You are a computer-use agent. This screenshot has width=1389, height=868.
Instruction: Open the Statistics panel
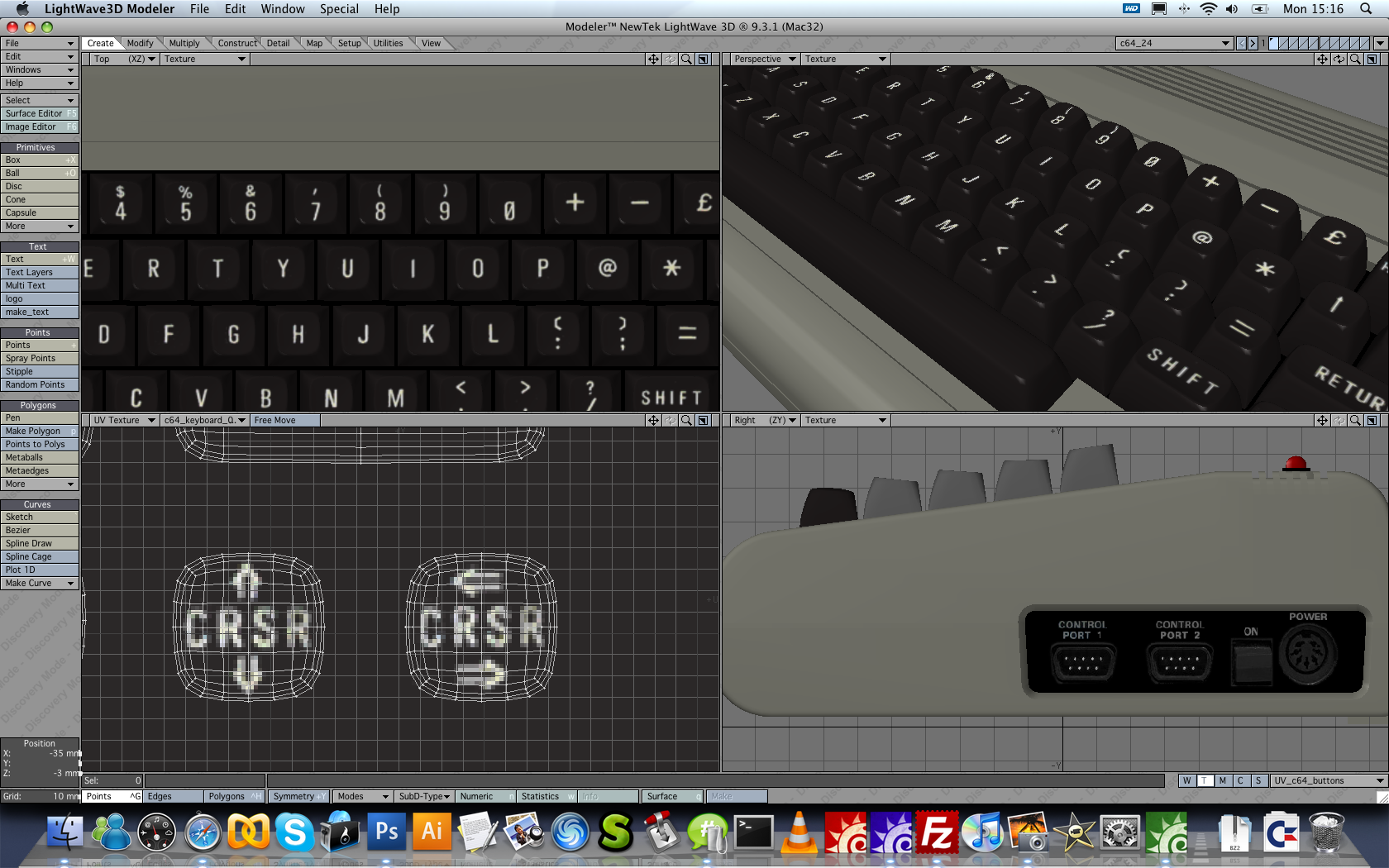pyautogui.click(x=547, y=796)
